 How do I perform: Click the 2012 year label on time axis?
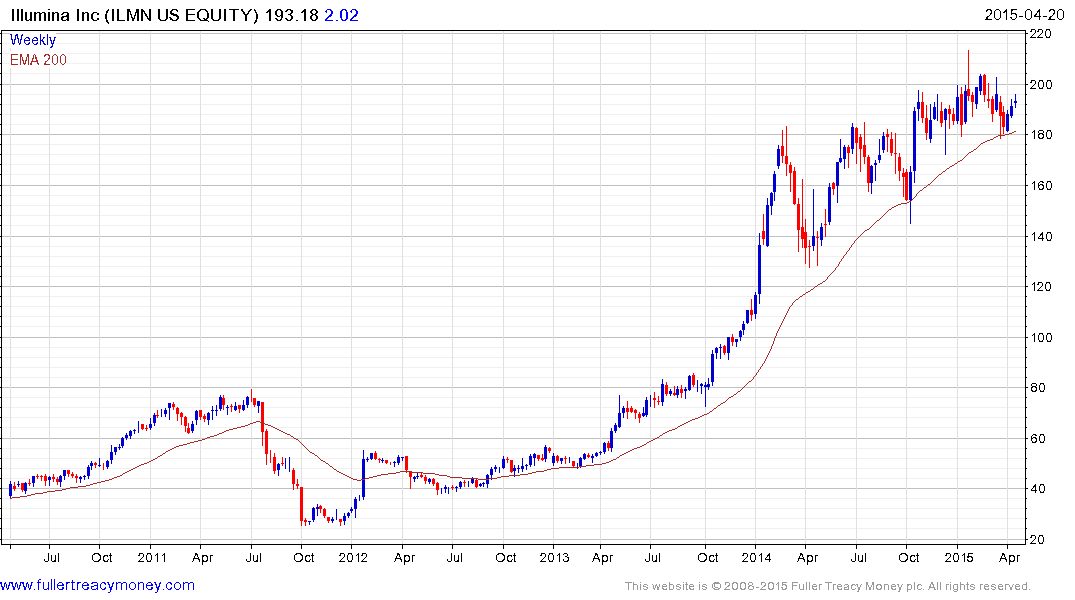(x=354, y=557)
